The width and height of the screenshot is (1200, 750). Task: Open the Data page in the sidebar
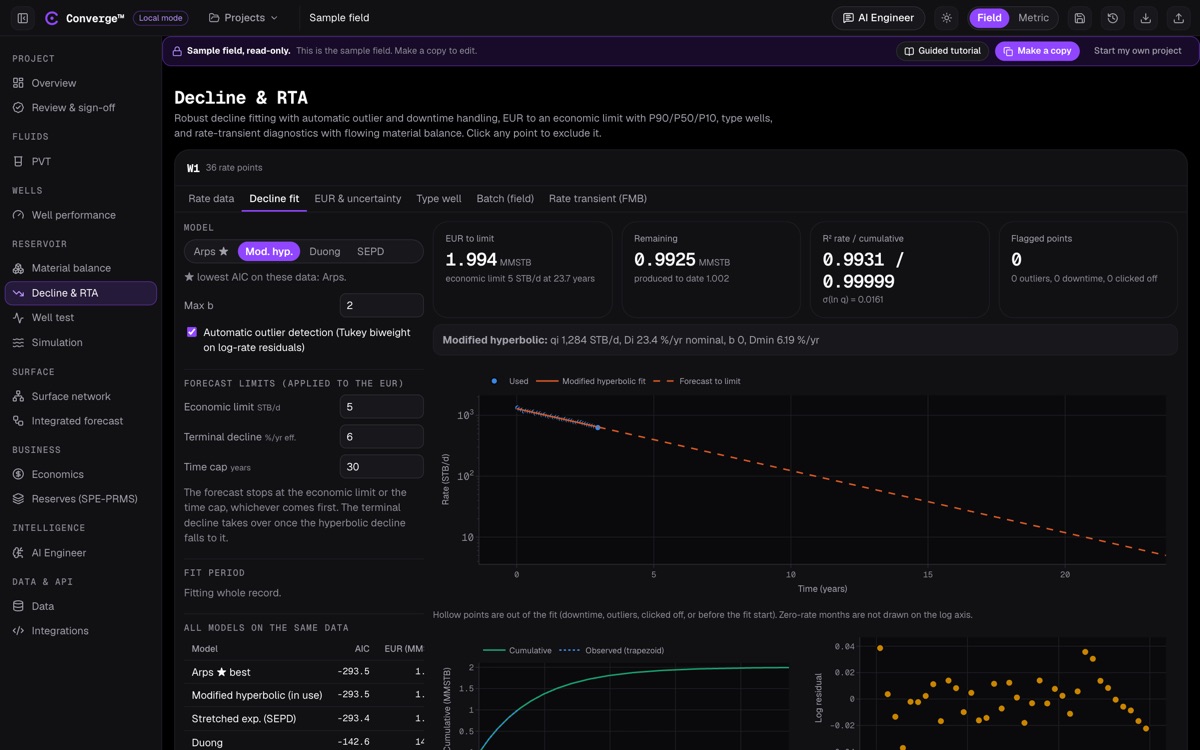[80, 606]
